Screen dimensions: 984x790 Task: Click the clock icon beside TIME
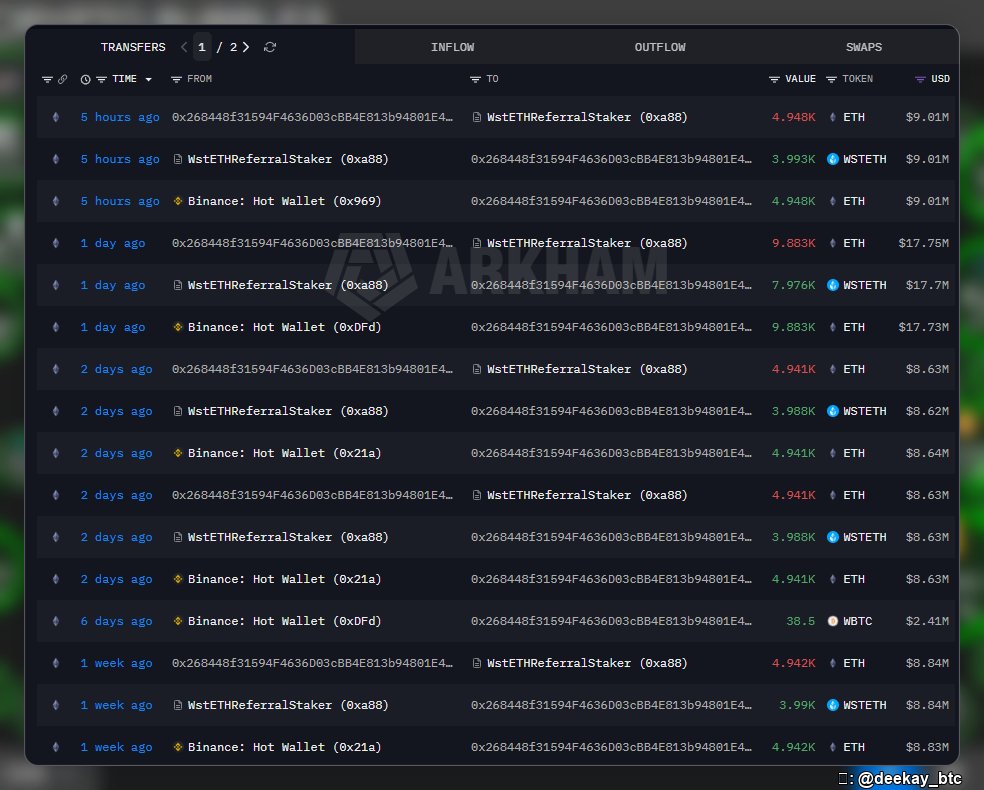click(85, 79)
